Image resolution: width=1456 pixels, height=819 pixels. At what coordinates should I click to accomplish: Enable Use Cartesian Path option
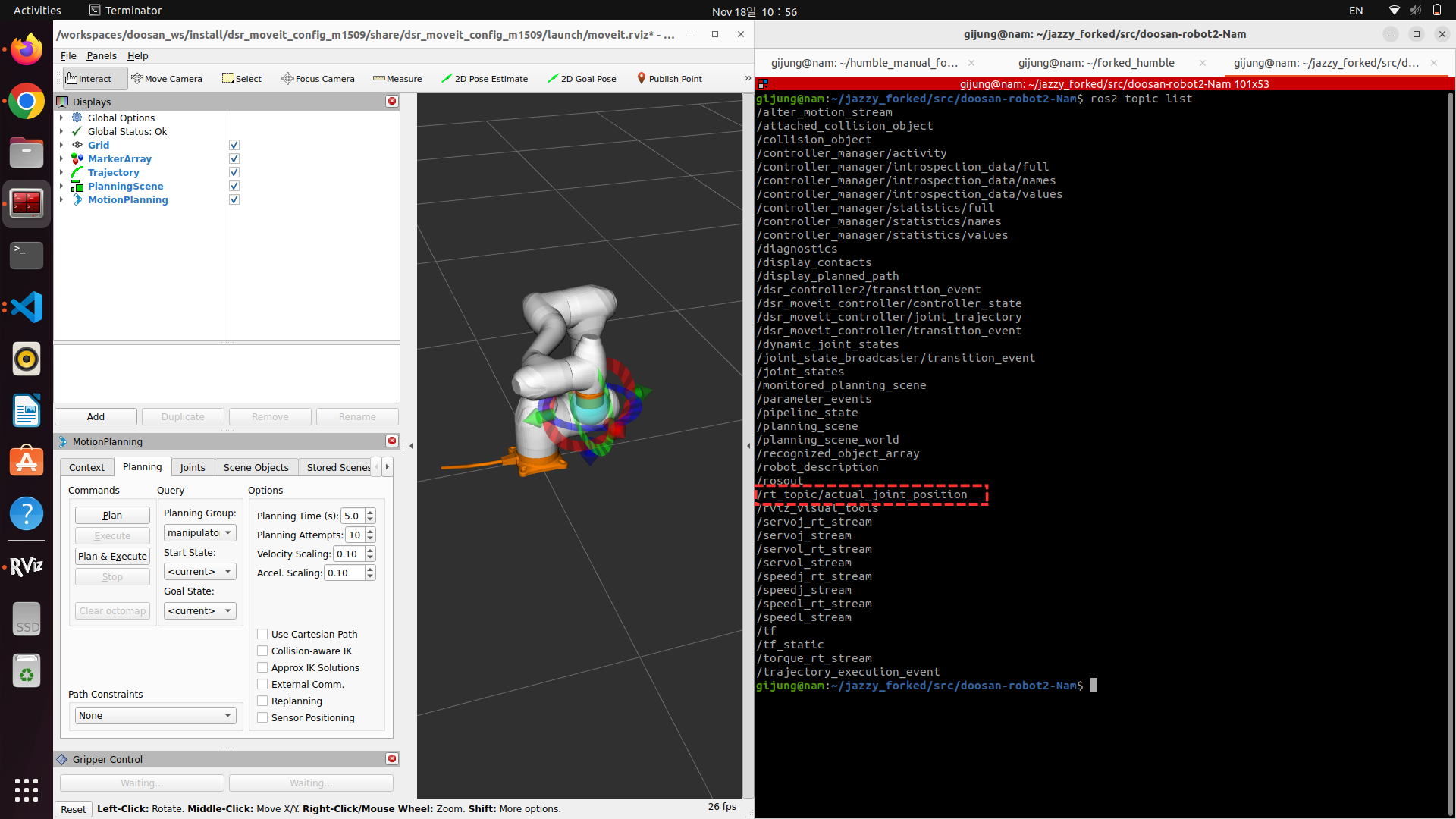pos(262,634)
